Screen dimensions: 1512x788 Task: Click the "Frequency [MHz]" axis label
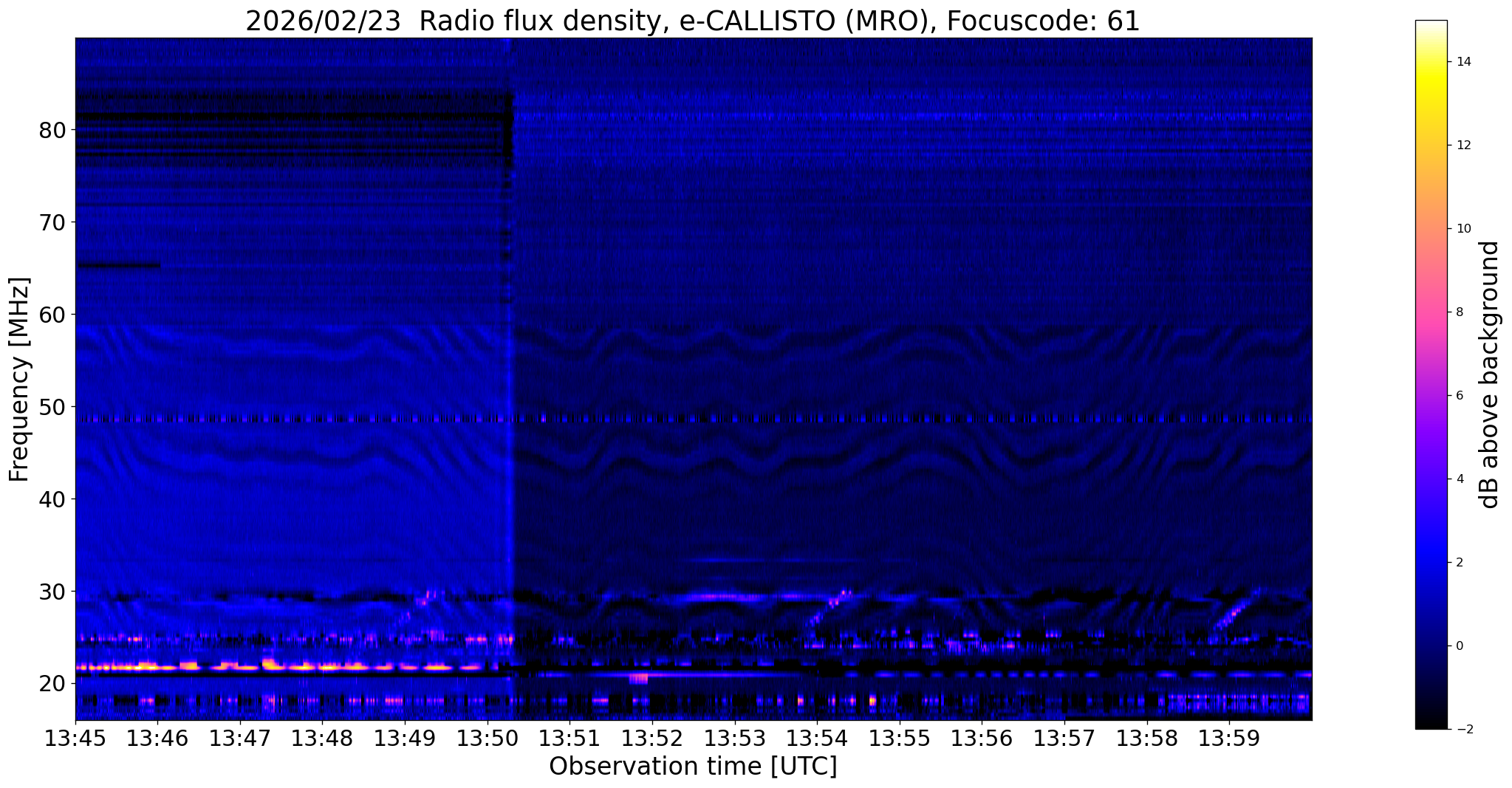coord(20,380)
